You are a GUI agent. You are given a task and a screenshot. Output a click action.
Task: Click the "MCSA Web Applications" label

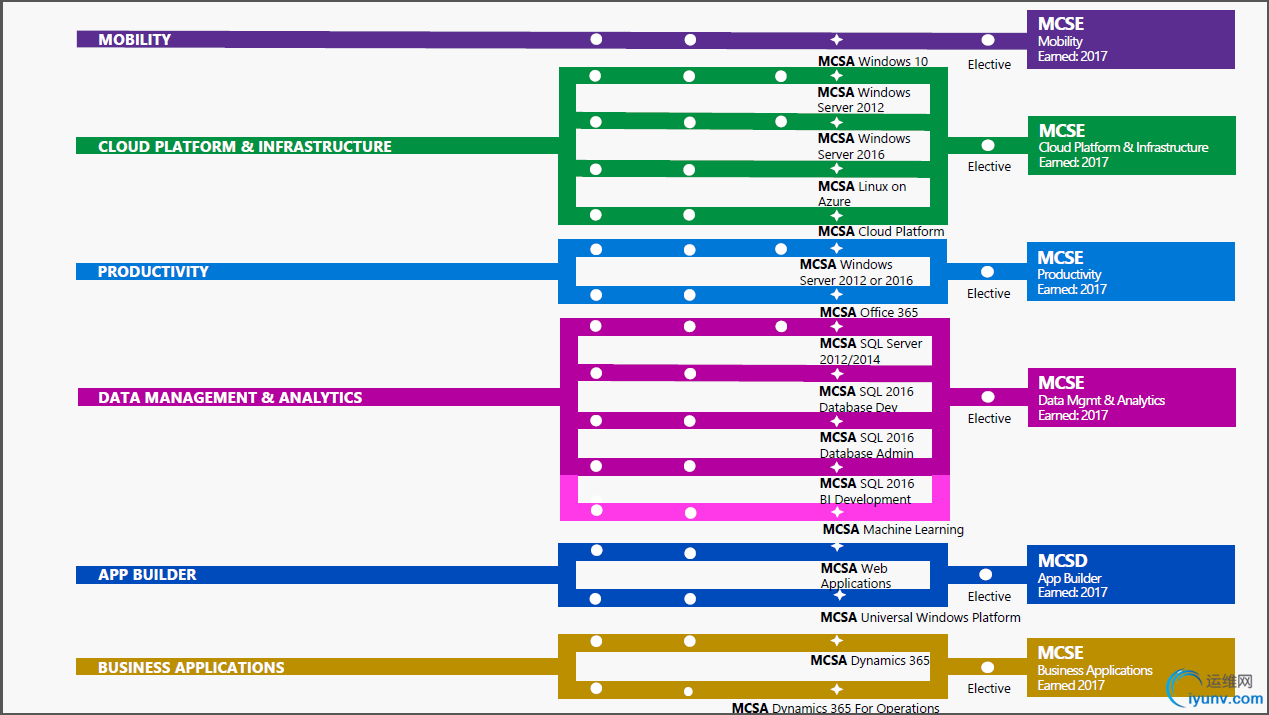click(x=856, y=576)
